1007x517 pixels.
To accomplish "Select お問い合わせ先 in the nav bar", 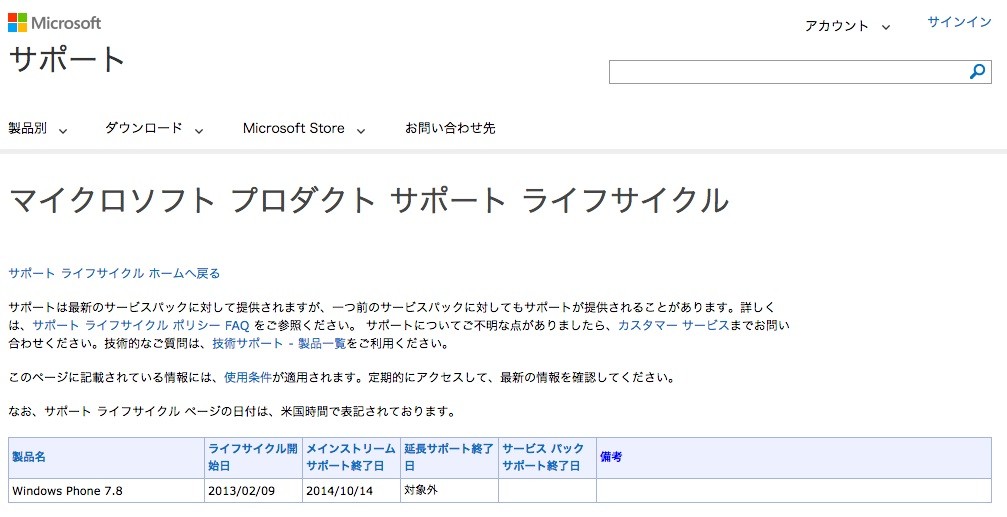I will click(450, 128).
